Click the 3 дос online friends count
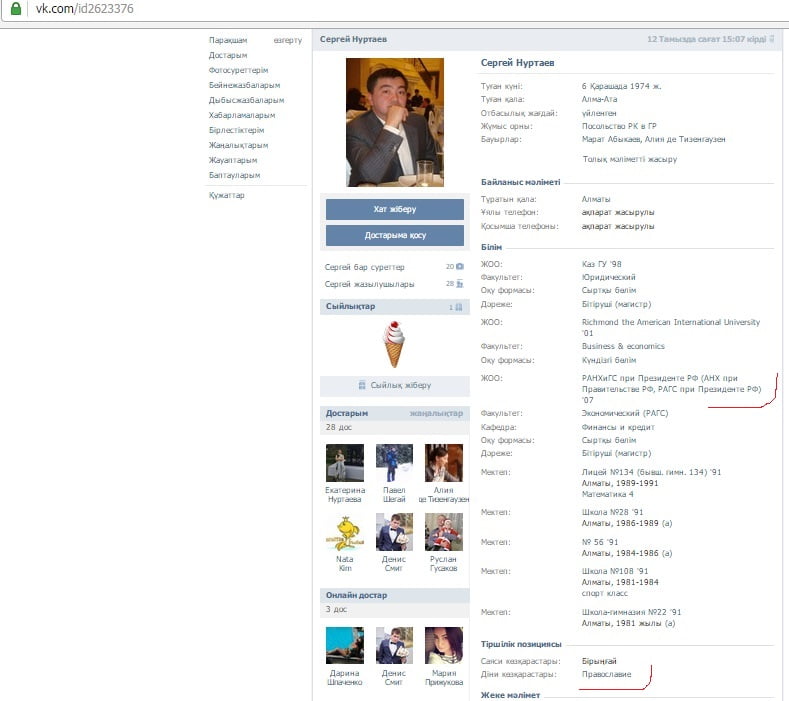 tap(336, 609)
